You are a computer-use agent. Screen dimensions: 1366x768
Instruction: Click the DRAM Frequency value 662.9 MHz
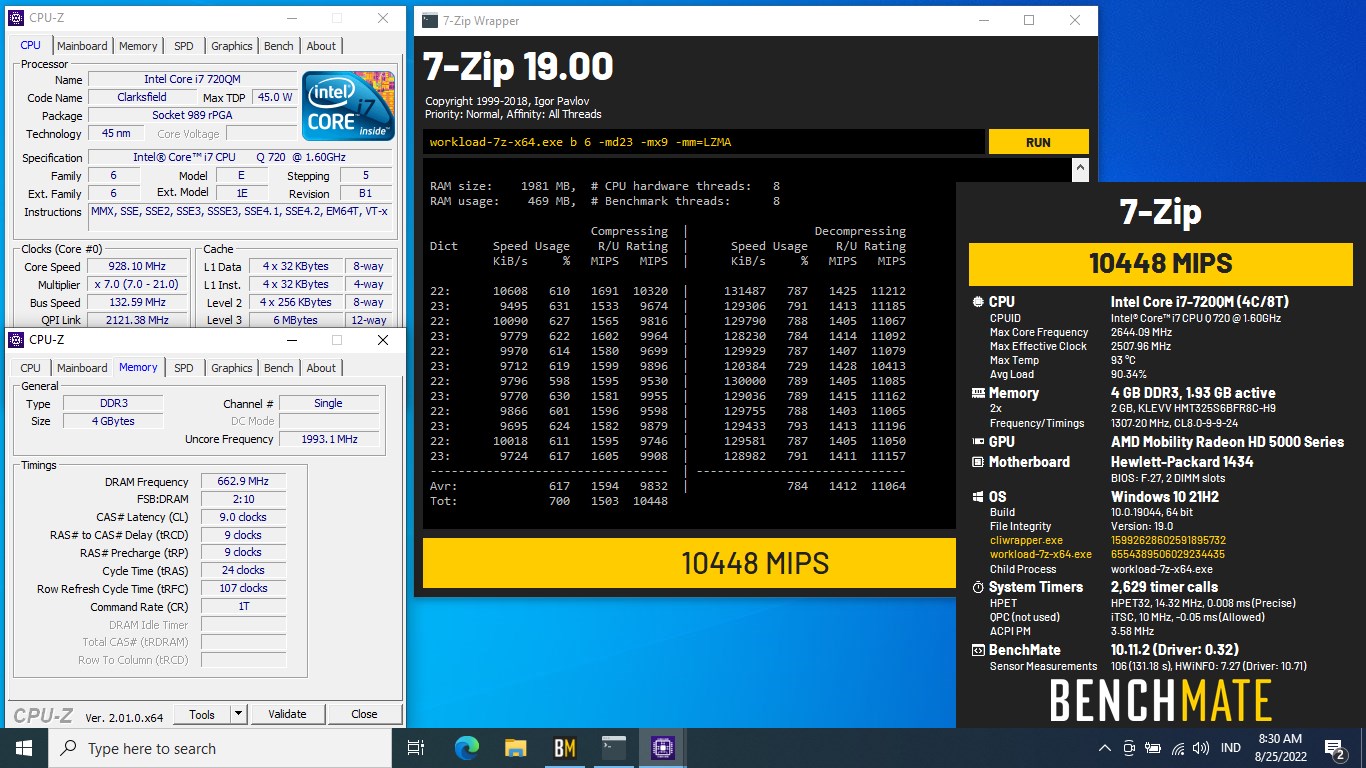click(243, 482)
